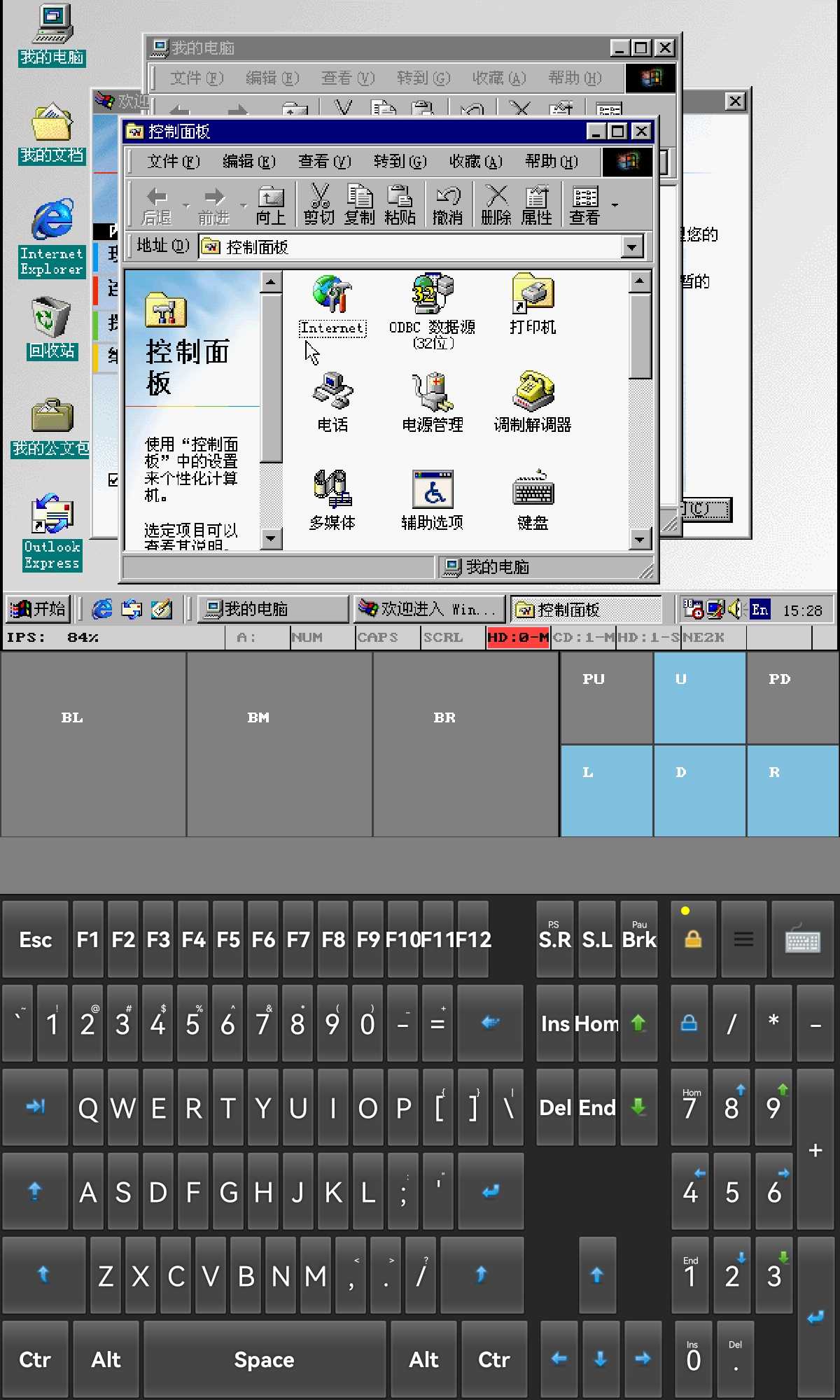Open the 收藏(A) menu in 控制面板 window

475,162
